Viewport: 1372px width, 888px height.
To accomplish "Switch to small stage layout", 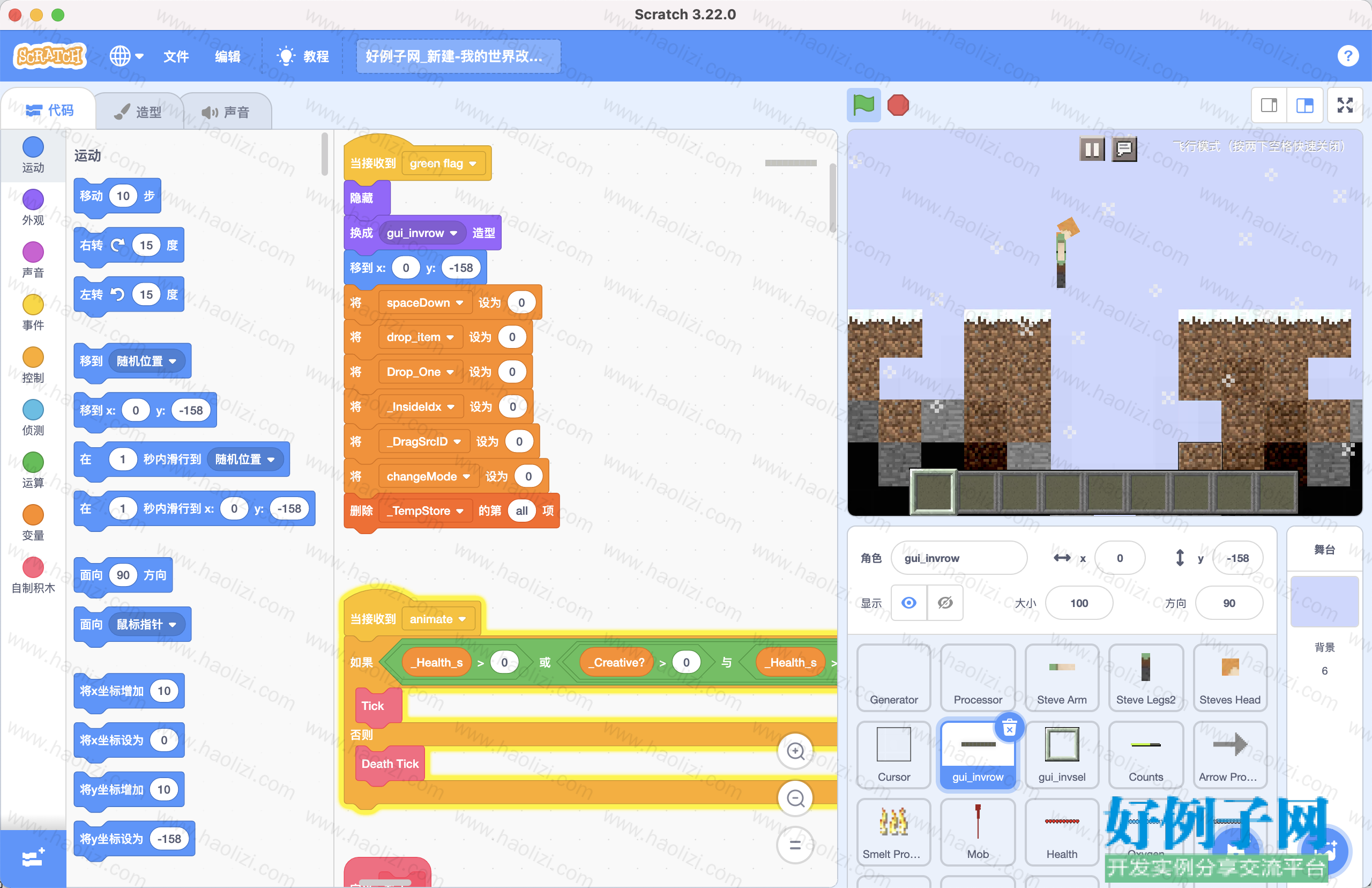I will [x=1269, y=105].
